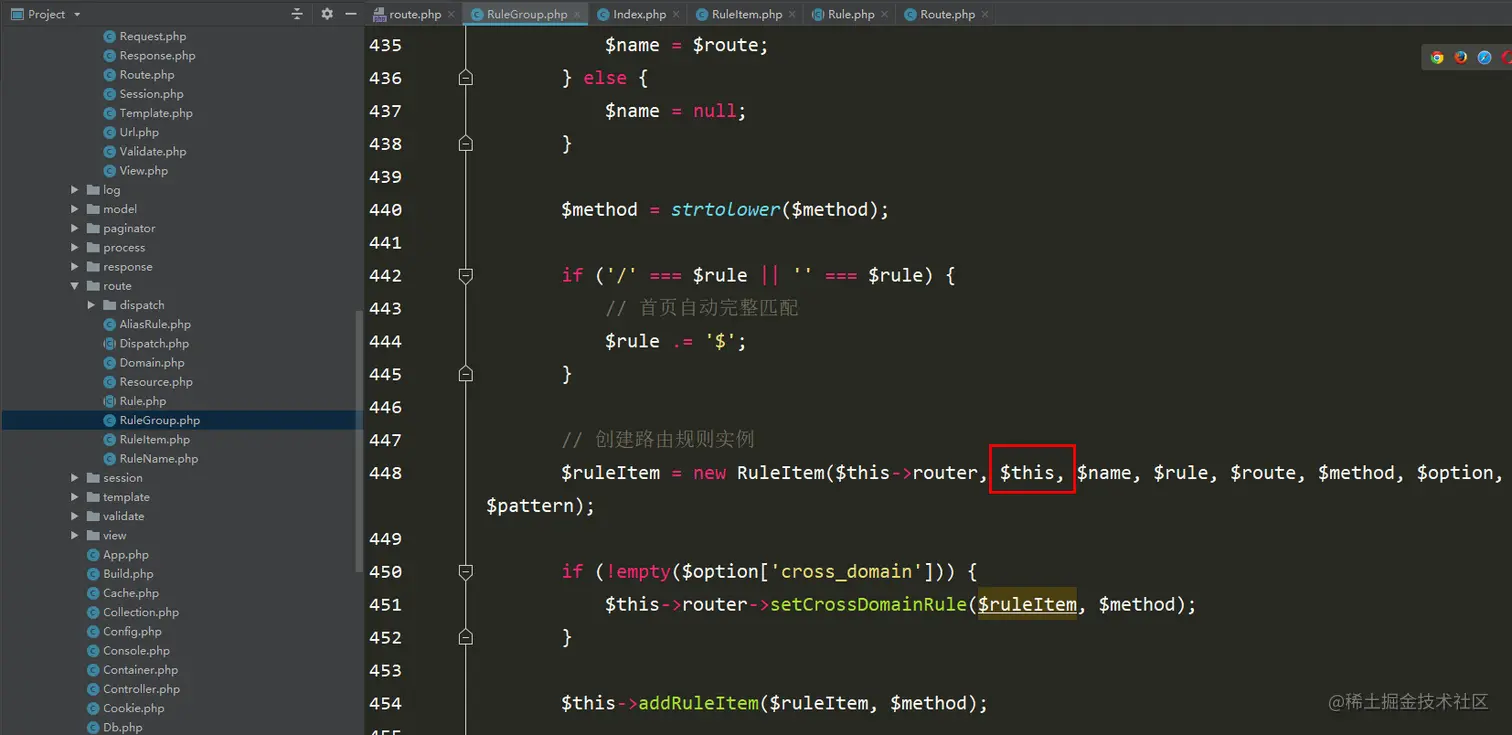Viewport: 1512px width, 735px height.
Task: Click the Project panel vertical scrollbar
Action: pos(360,440)
